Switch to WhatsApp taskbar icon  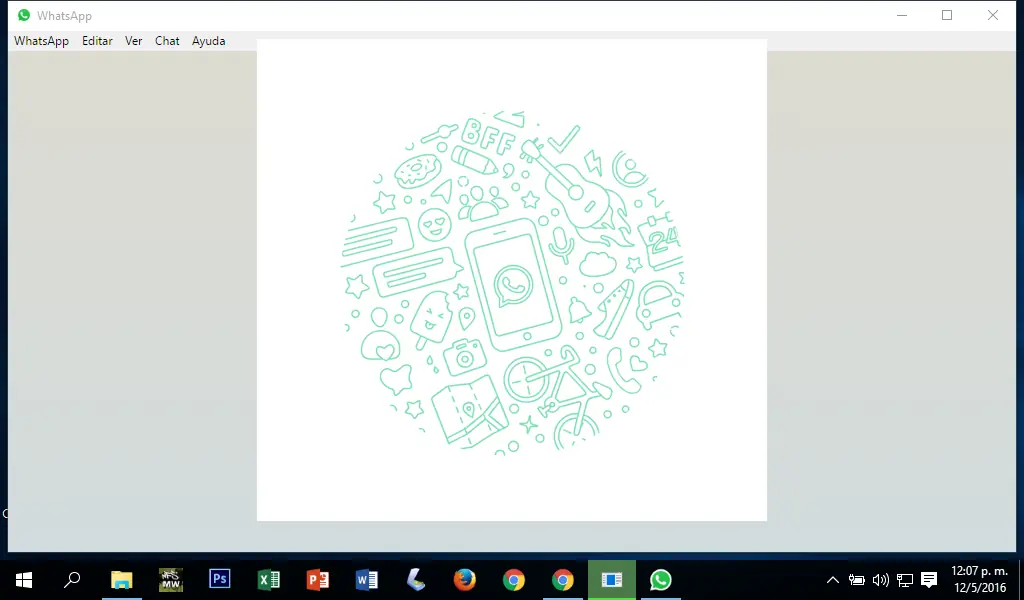tap(660, 580)
